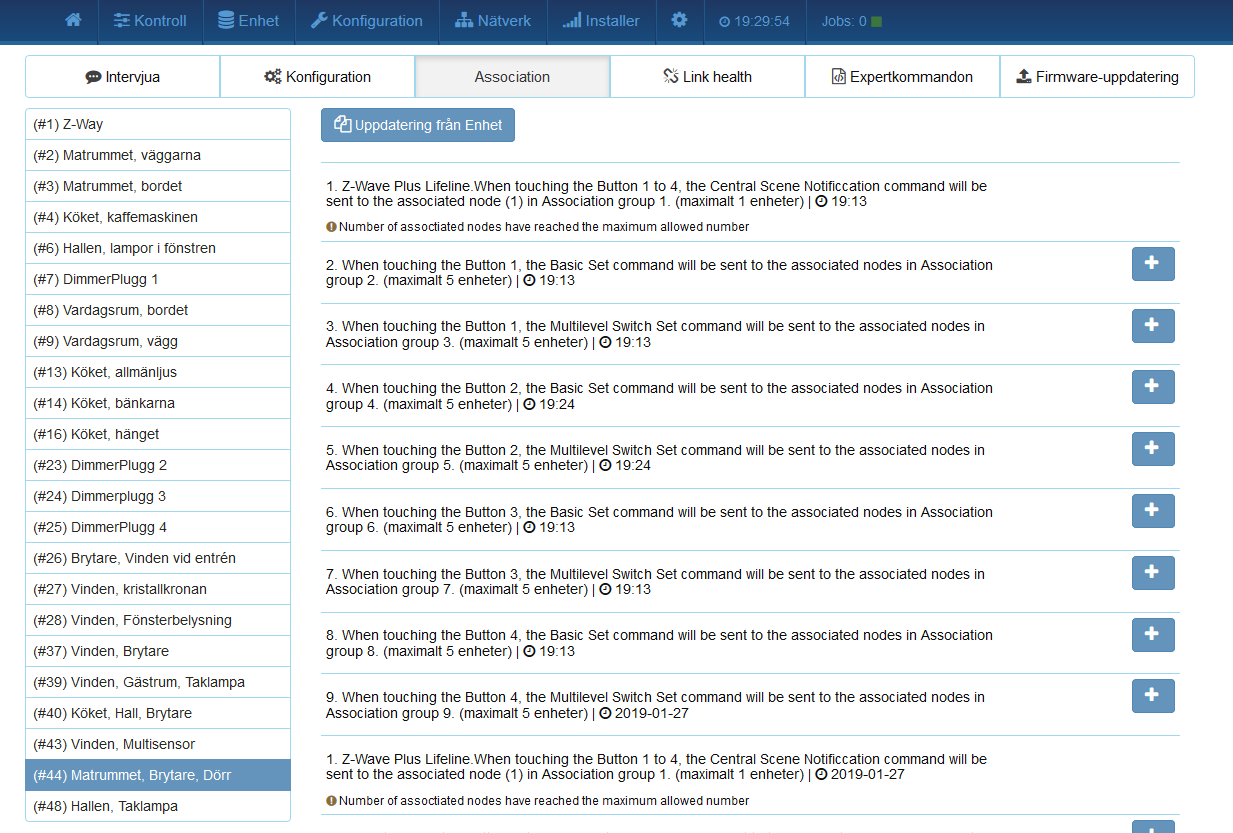Screen dimensions: 1233x833
Task: Click the upload icon on Firmware-uppdatering tab
Action: point(1024,75)
